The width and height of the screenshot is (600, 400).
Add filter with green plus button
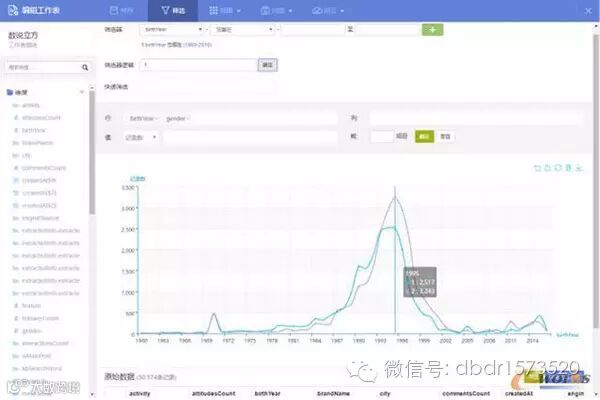click(432, 29)
